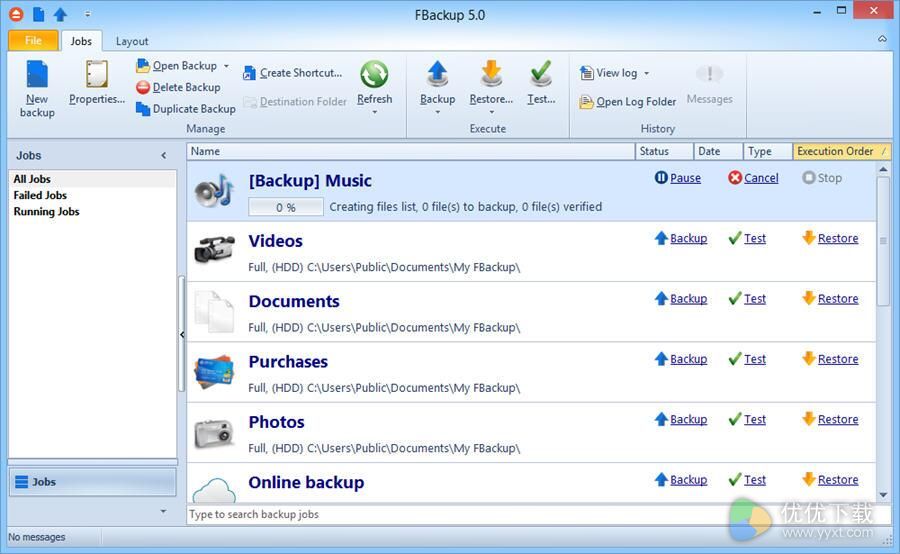Screen dimensions: 900x554
Task: Sort by the Status column header
Action: coord(664,151)
